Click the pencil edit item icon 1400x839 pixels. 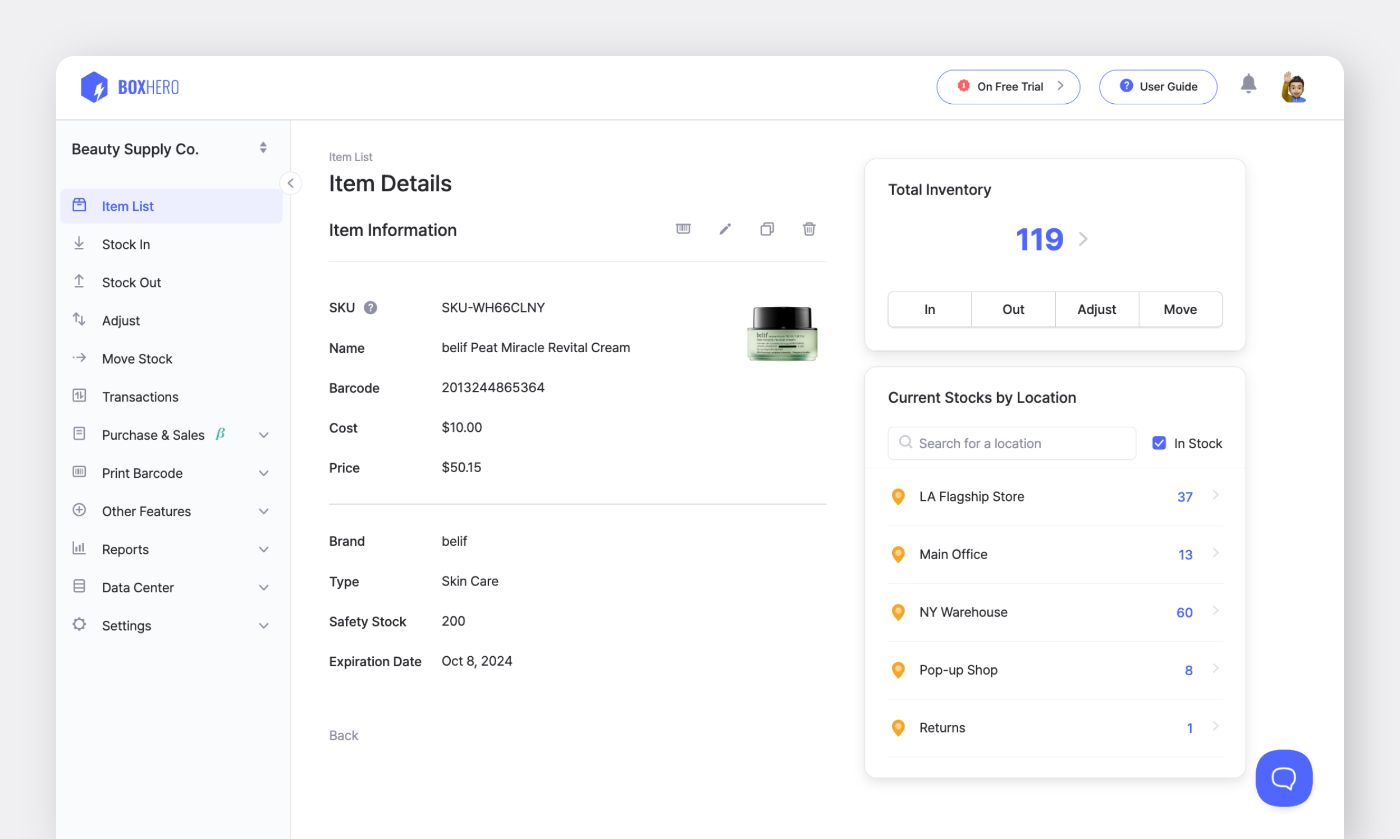(725, 229)
